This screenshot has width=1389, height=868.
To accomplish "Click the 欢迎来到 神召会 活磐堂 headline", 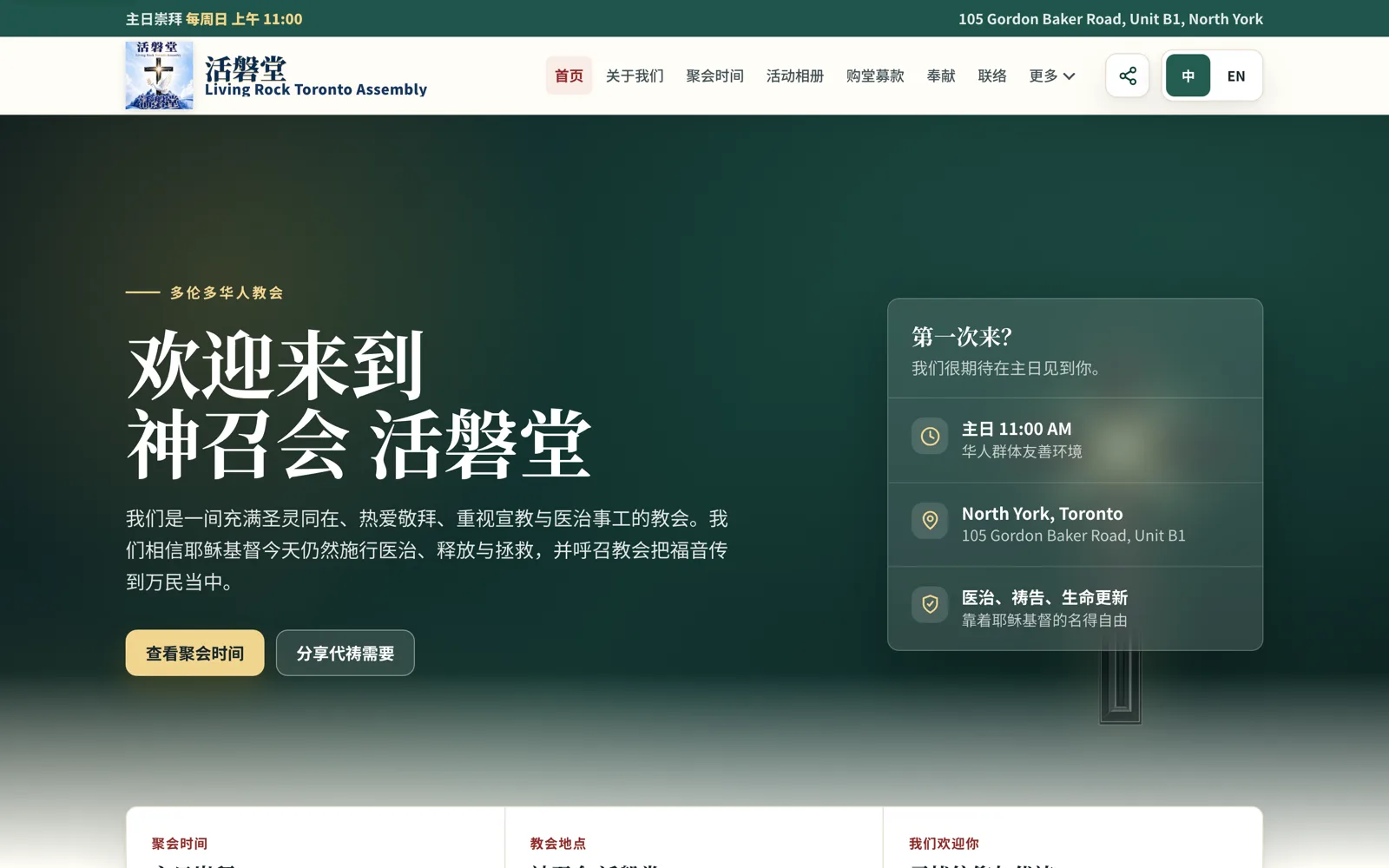I will pyautogui.click(x=359, y=404).
